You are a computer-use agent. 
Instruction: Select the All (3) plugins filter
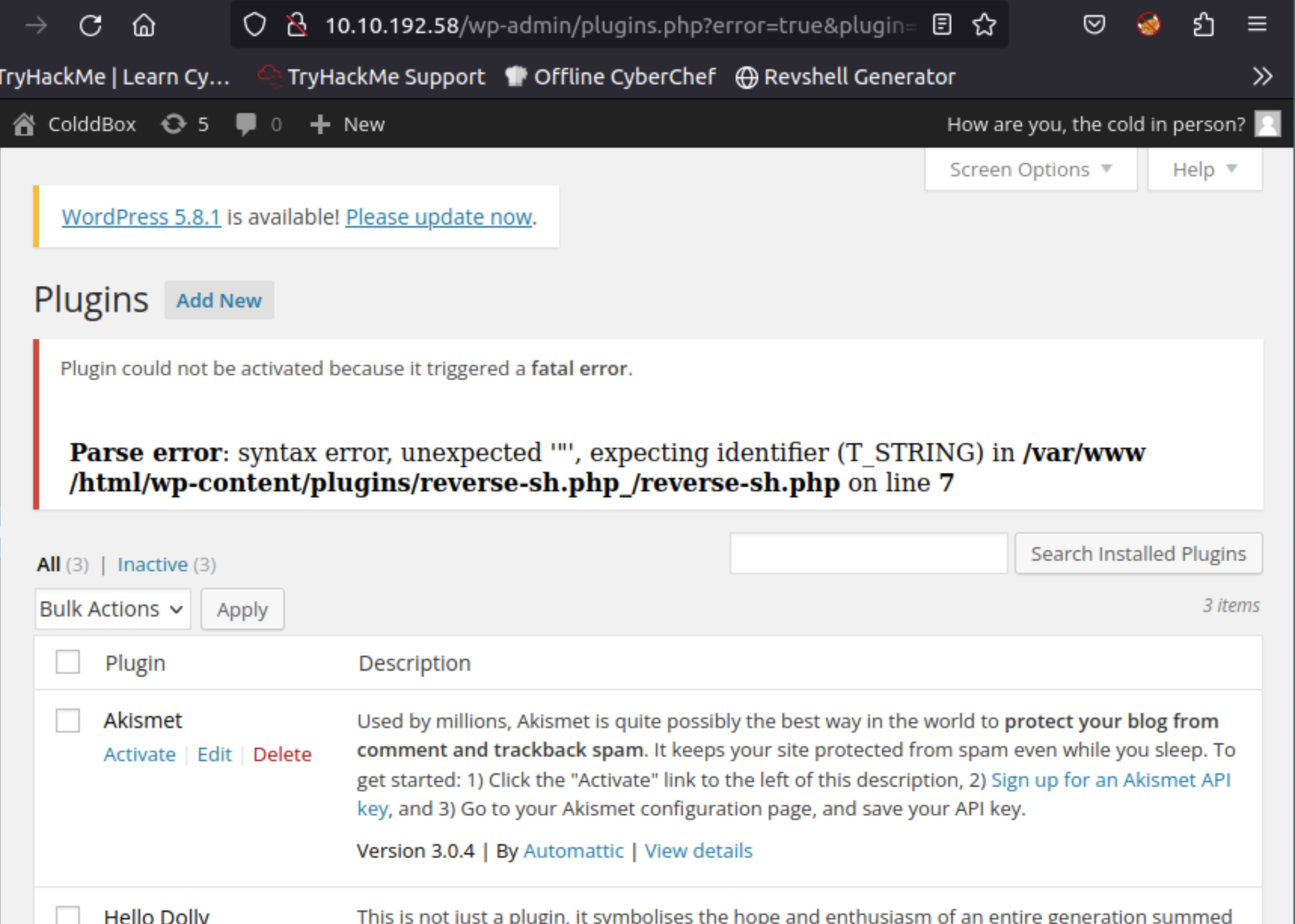63,564
